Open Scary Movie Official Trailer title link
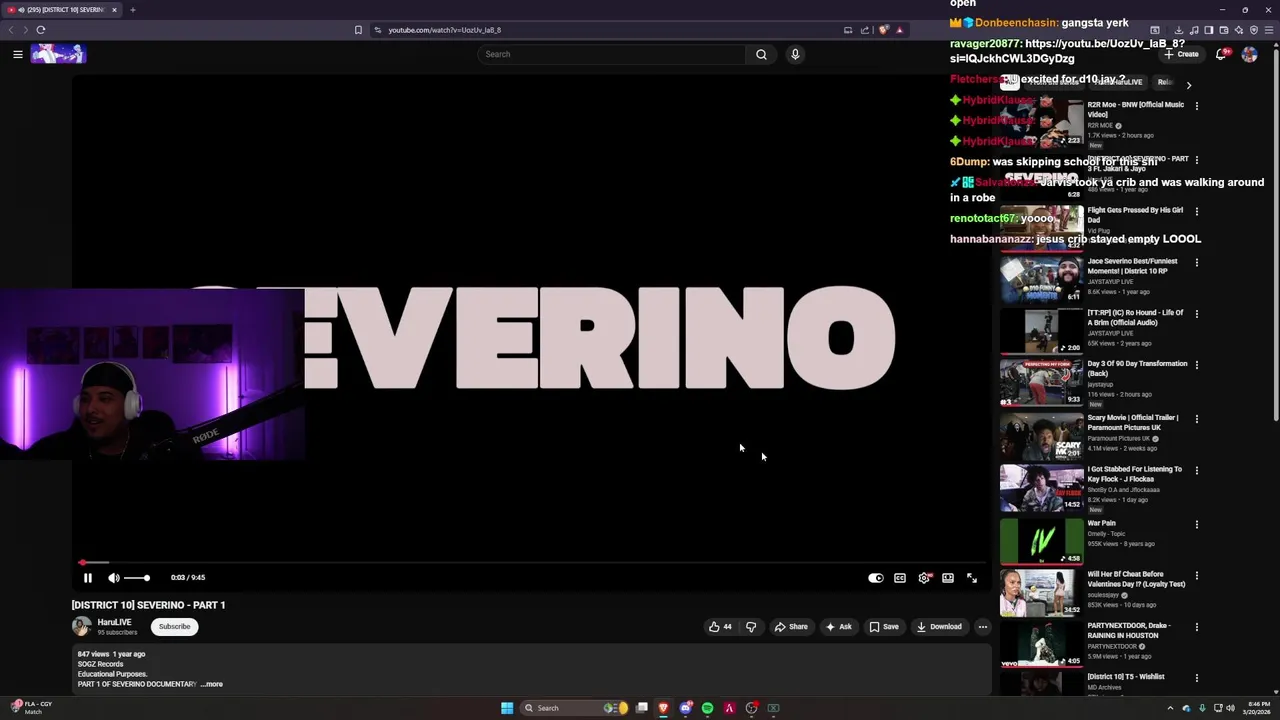1280x720 pixels. (1133, 423)
